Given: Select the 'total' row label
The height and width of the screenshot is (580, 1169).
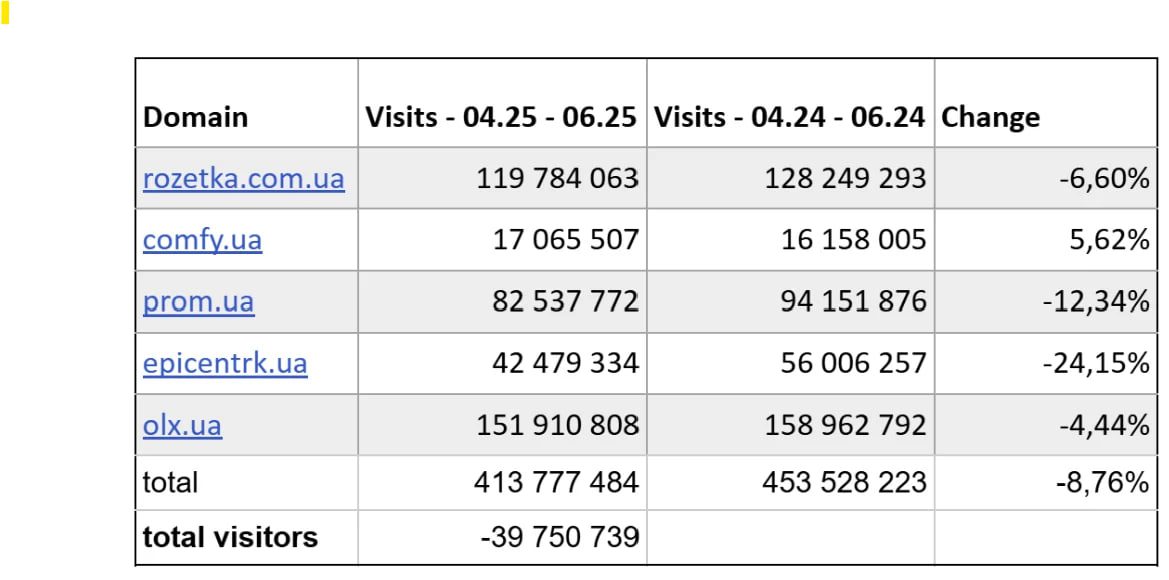Looking at the screenshot, I should 171,483.
